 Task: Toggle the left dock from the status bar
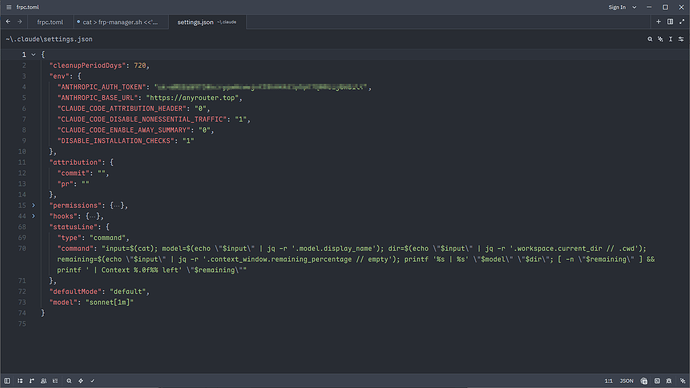(x=7, y=381)
